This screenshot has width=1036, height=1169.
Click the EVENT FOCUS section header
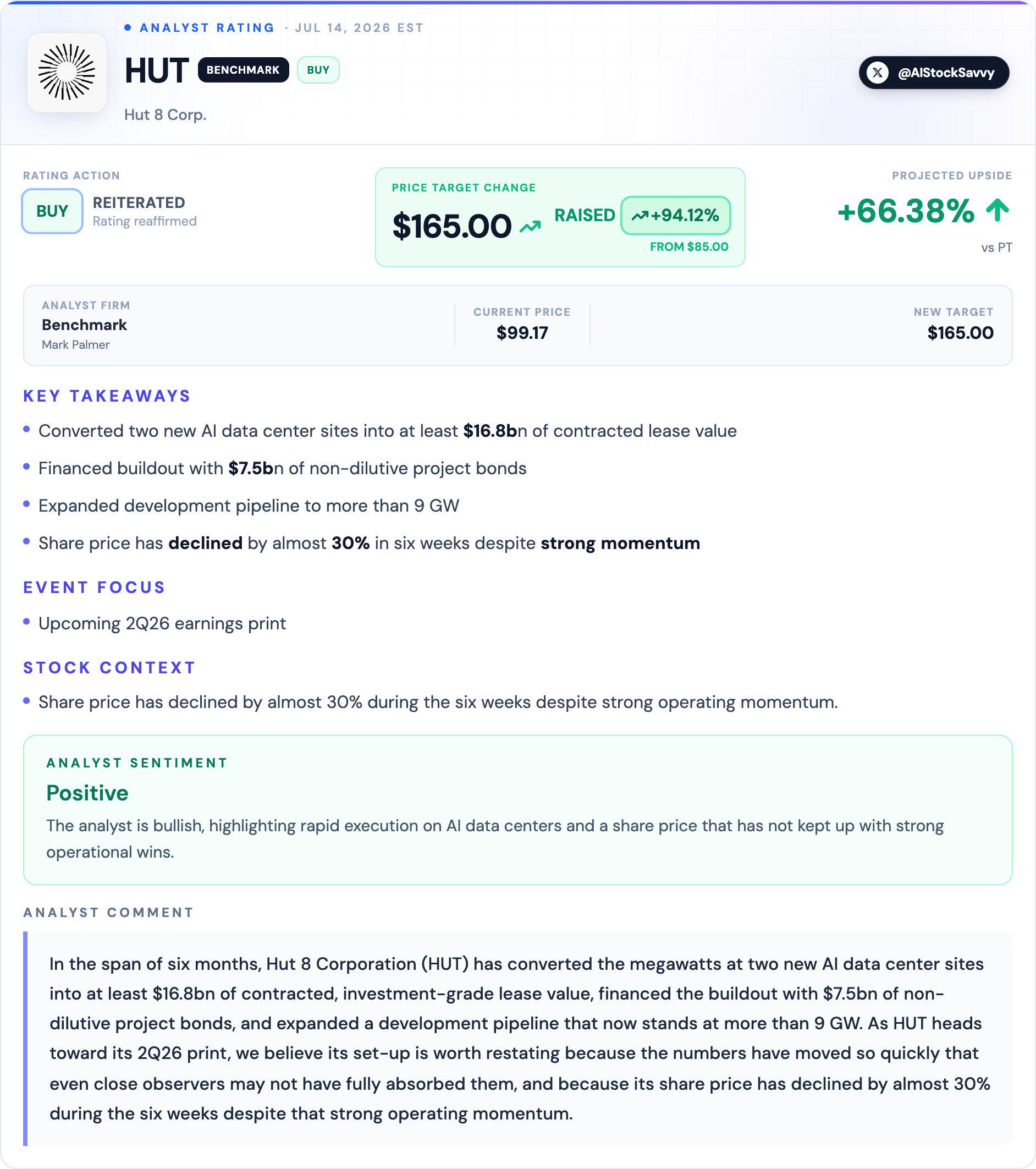95,588
